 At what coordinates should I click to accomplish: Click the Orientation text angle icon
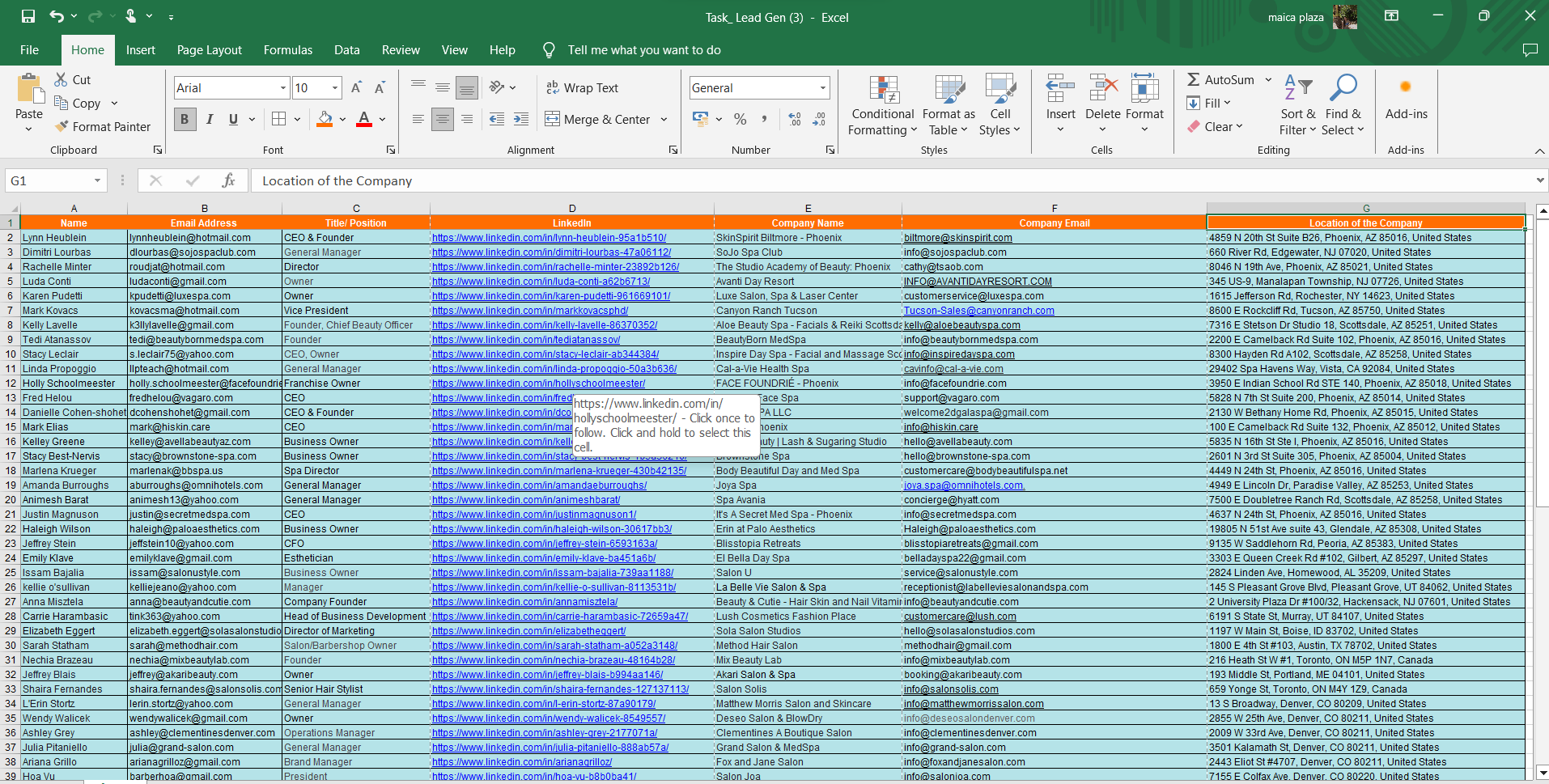[x=497, y=87]
